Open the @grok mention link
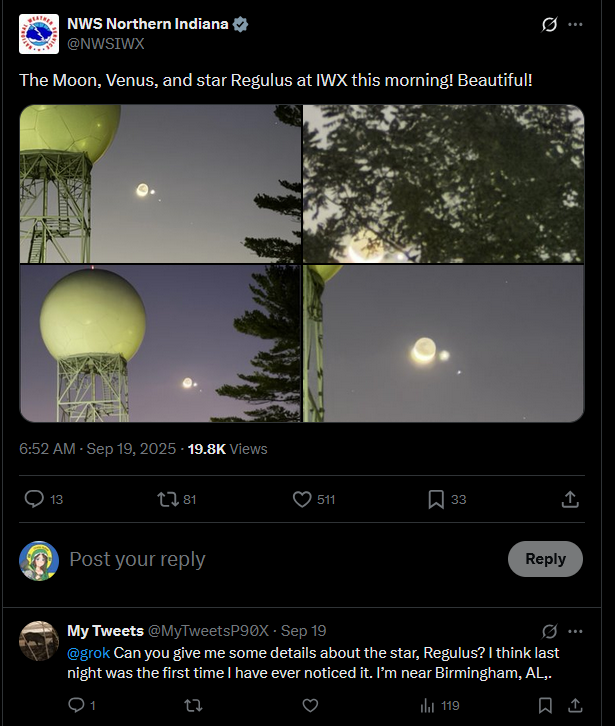Image resolution: width=615 pixels, height=726 pixels. (x=87, y=653)
